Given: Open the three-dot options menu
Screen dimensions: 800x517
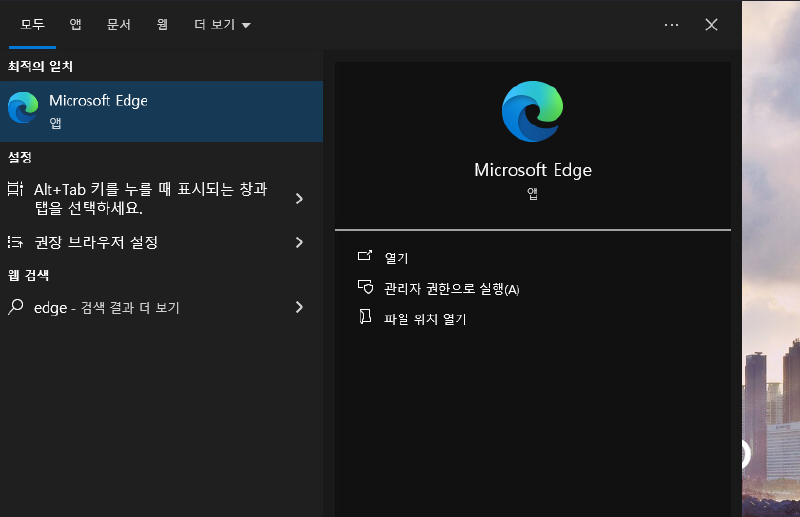Looking at the screenshot, I should pos(671,24).
